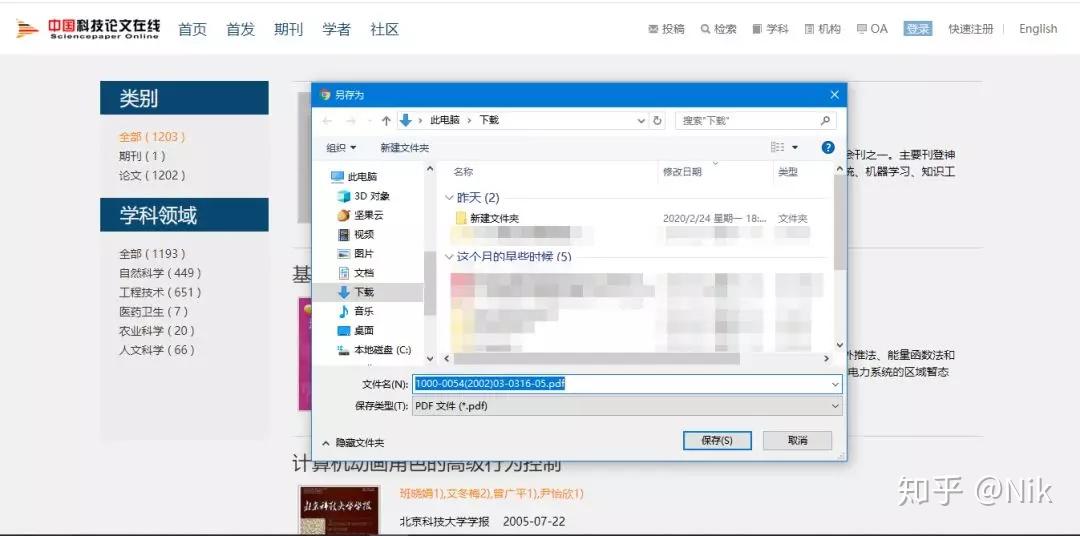Go up one folder level with the up arrow
Image resolution: width=1080 pixels, height=536 pixels.
coord(386,121)
